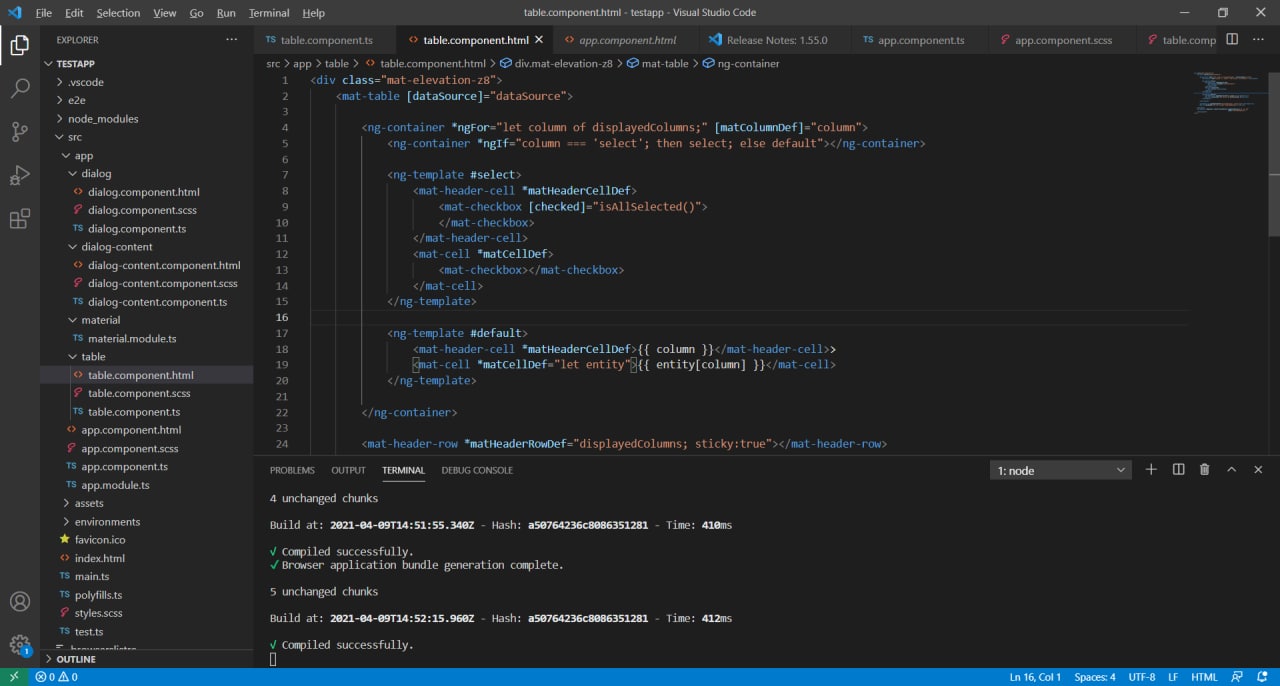Open the Extensions view
This screenshot has height=686, width=1280.
tap(20, 219)
